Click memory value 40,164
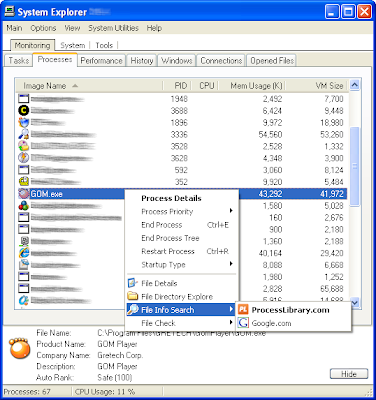Viewport: 376px width, 400px height. click(270, 253)
